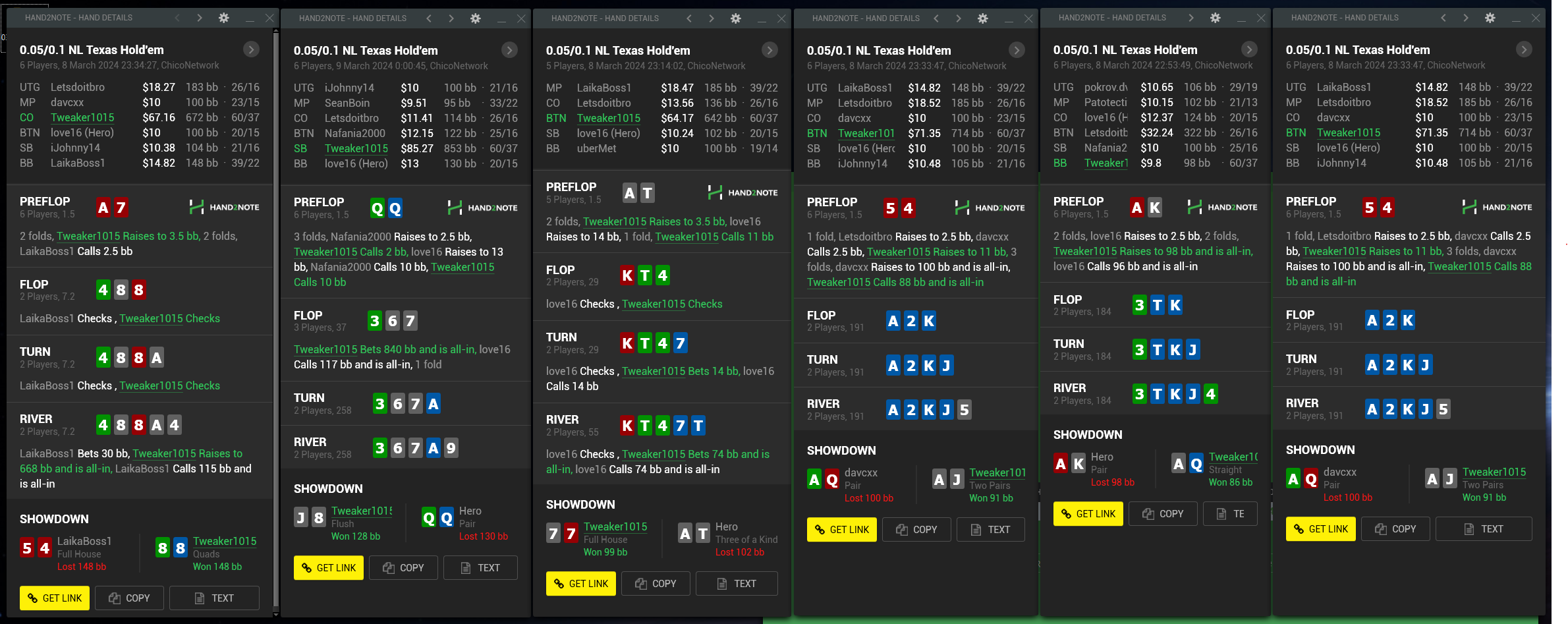Click TEXT button in the 23:34:27 window

pyautogui.click(x=214, y=598)
